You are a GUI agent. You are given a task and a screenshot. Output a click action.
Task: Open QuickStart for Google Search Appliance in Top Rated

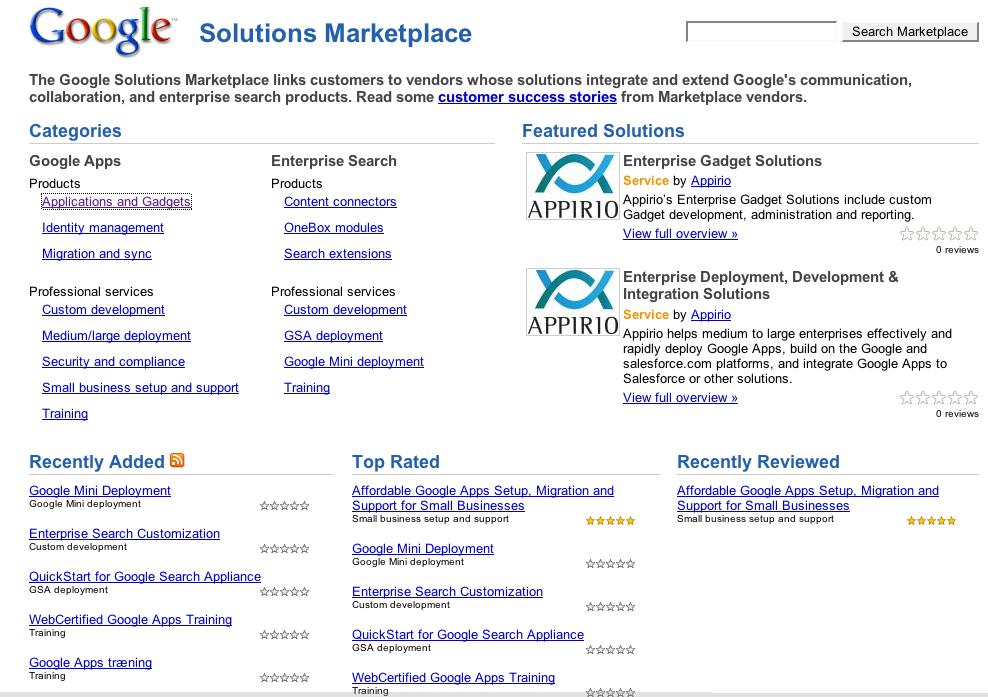tap(468, 634)
